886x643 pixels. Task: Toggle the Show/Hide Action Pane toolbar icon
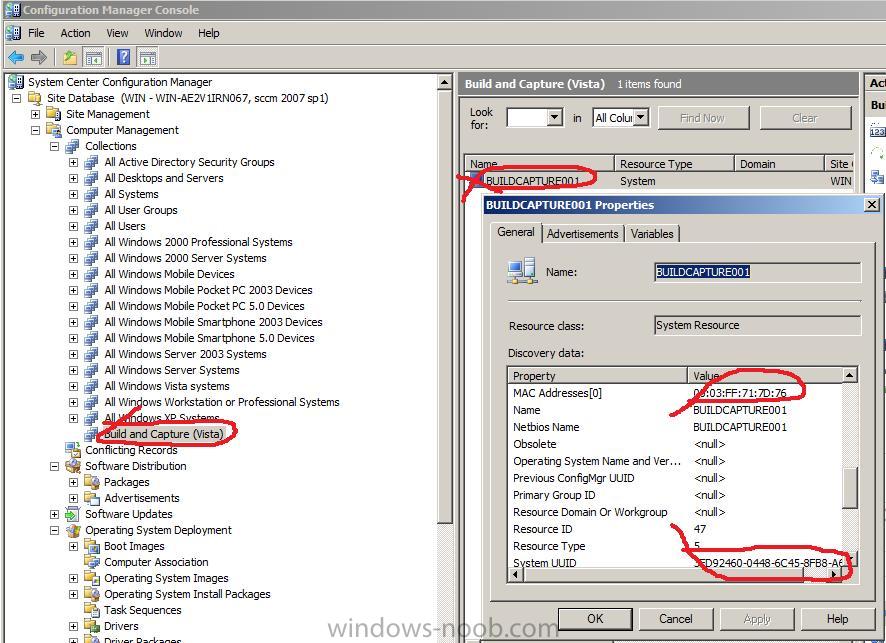[147, 57]
